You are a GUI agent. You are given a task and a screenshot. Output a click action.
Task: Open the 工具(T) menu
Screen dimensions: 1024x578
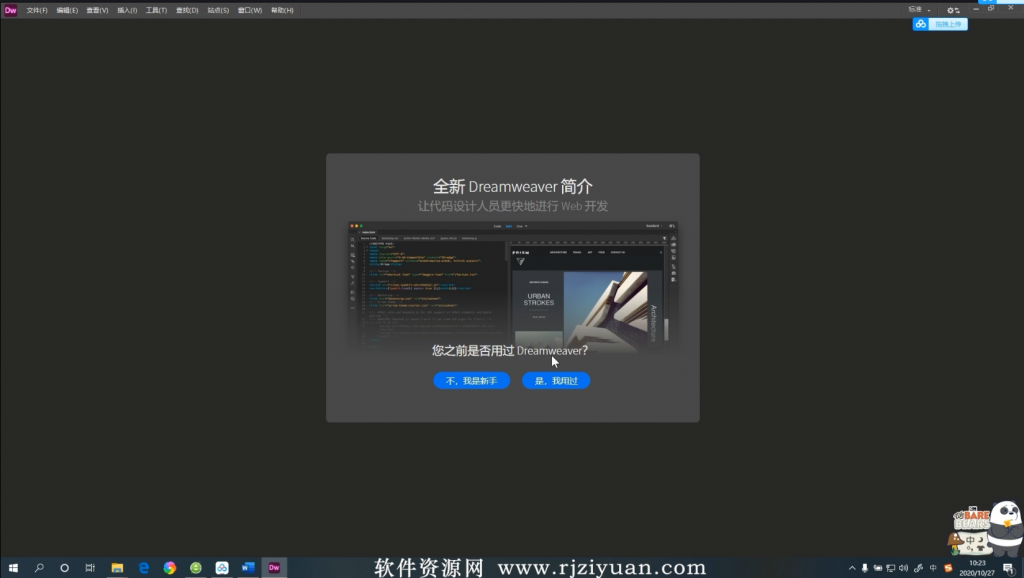point(156,10)
